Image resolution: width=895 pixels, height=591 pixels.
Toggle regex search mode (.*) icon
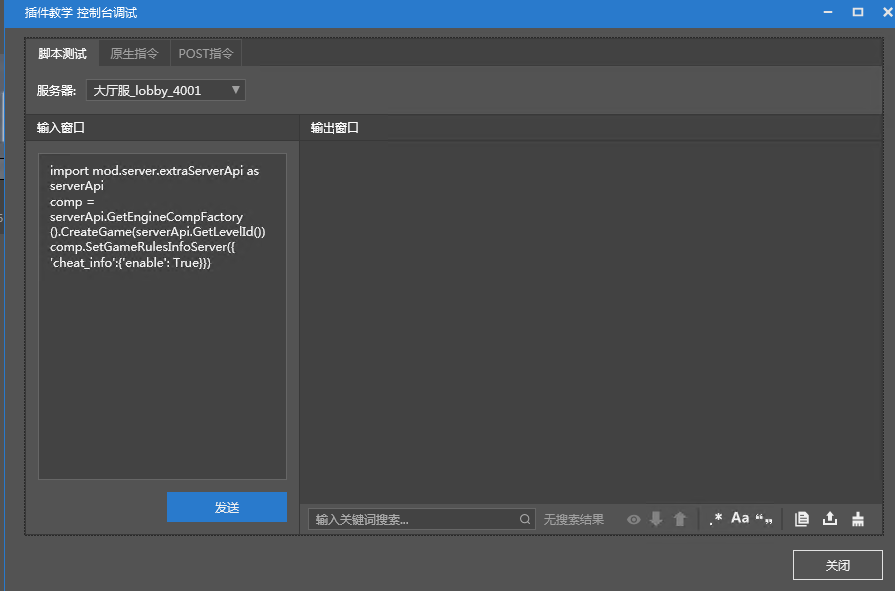click(x=715, y=519)
